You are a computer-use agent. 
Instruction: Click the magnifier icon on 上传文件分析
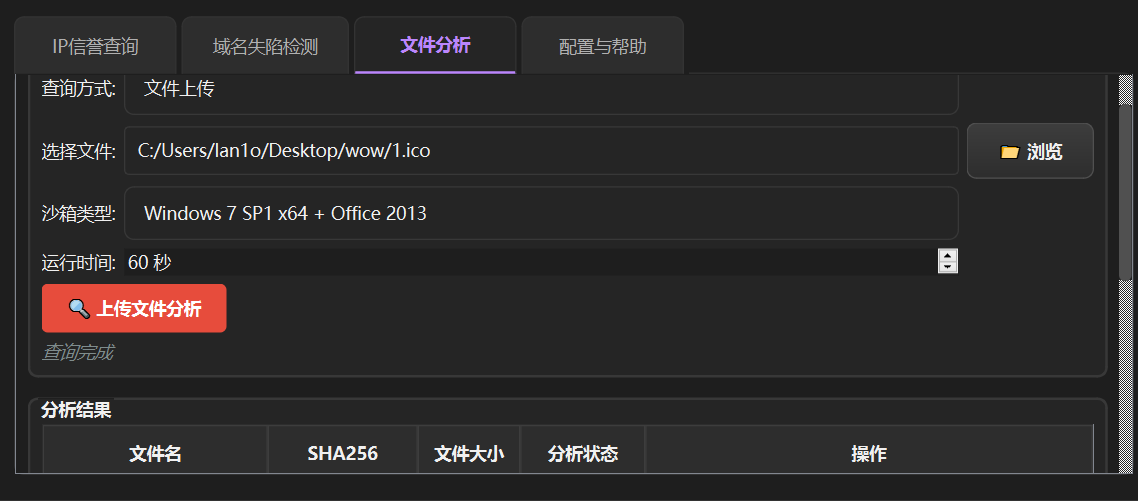[79, 308]
